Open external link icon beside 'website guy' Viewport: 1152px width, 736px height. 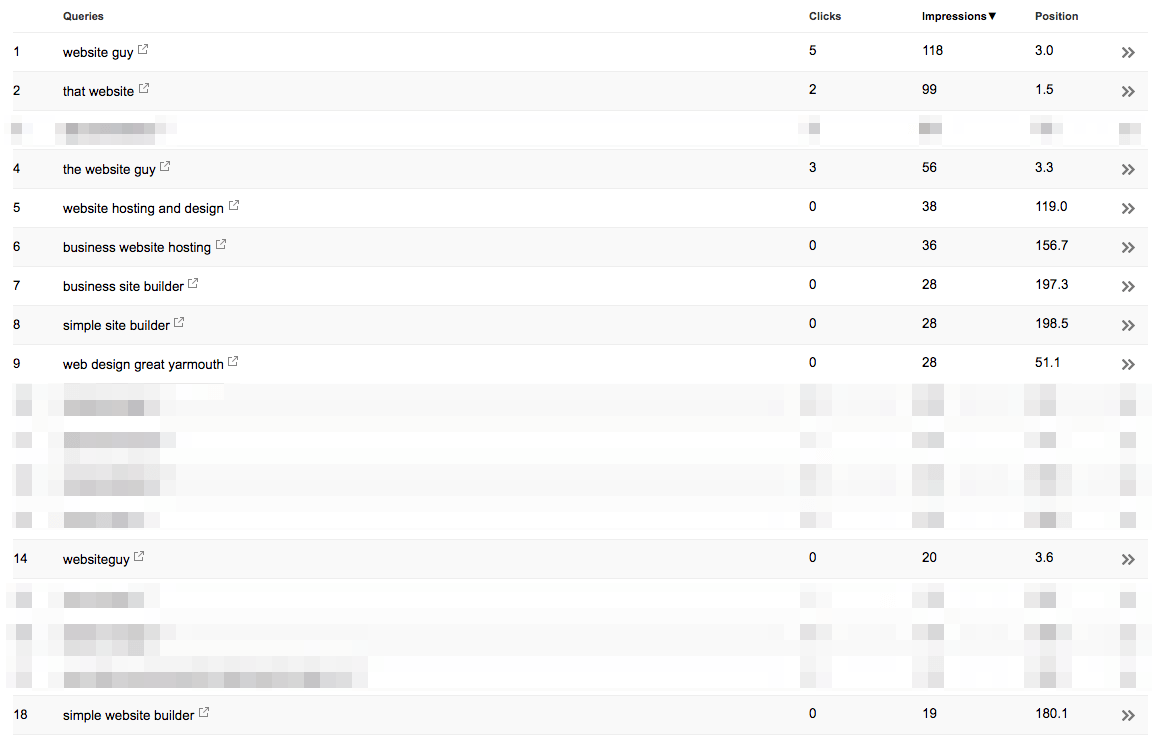pos(143,49)
